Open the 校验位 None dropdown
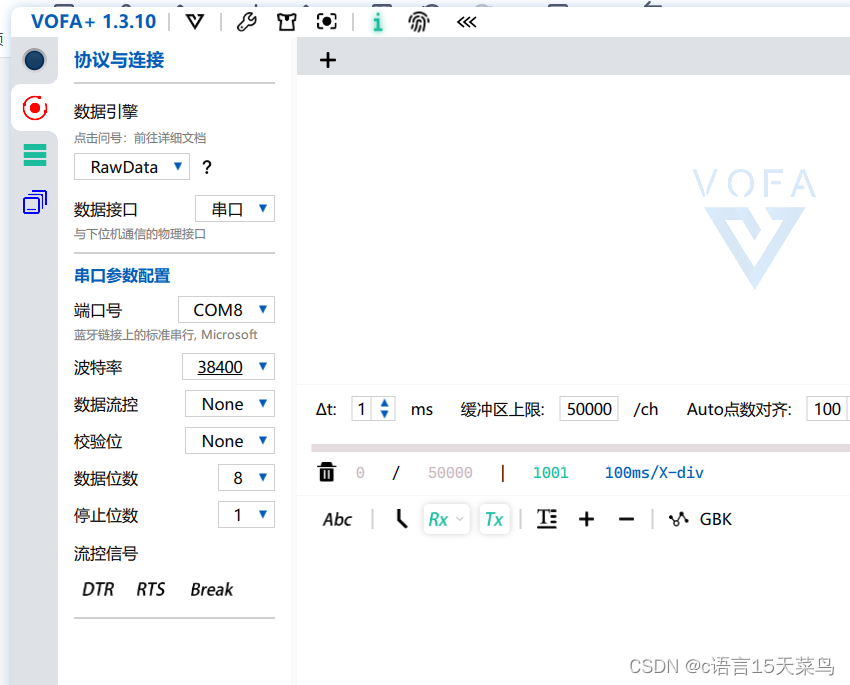850x685 pixels. [230, 441]
